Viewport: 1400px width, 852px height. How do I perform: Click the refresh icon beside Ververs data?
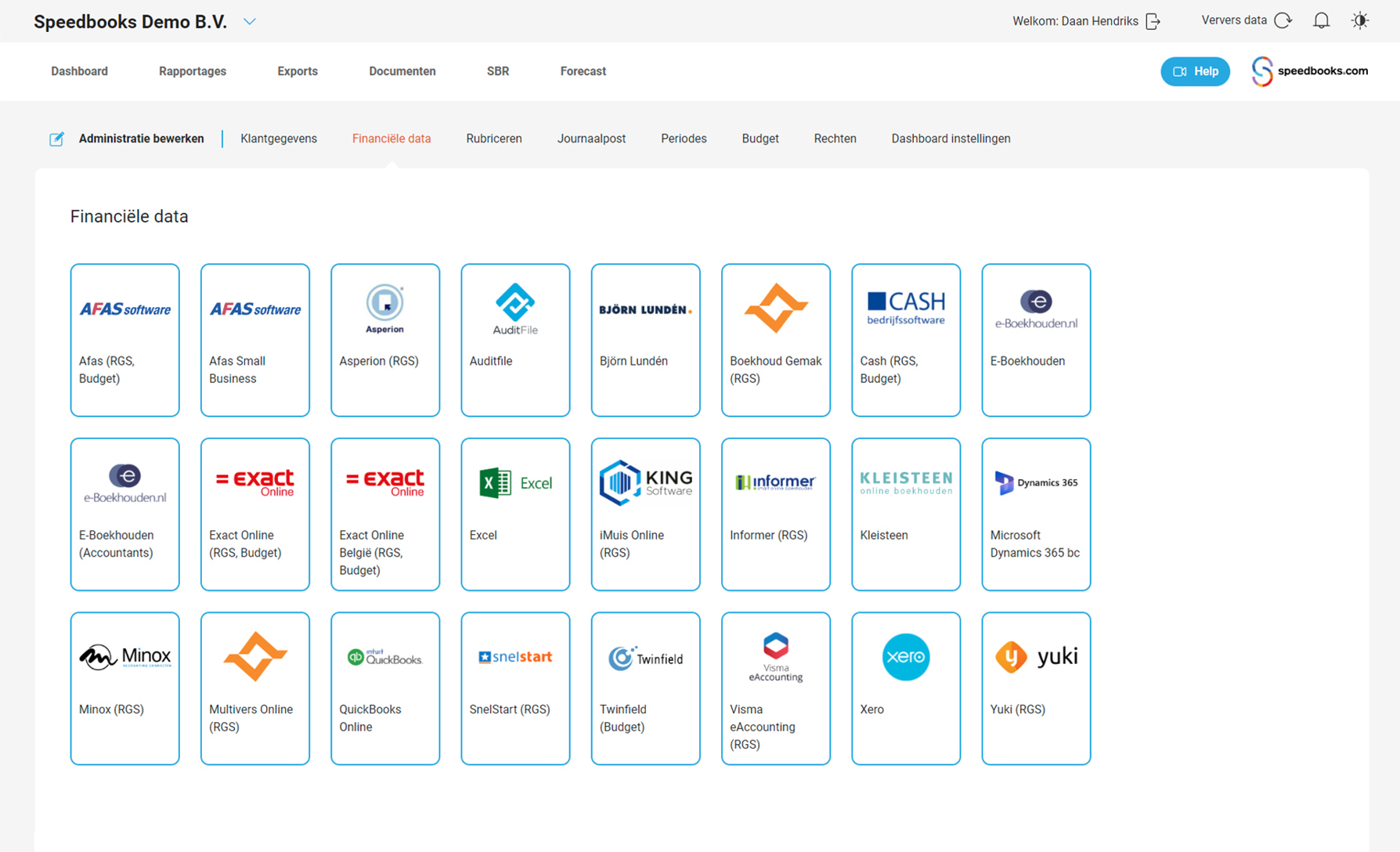pyautogui.click(x=1283, y=21)
